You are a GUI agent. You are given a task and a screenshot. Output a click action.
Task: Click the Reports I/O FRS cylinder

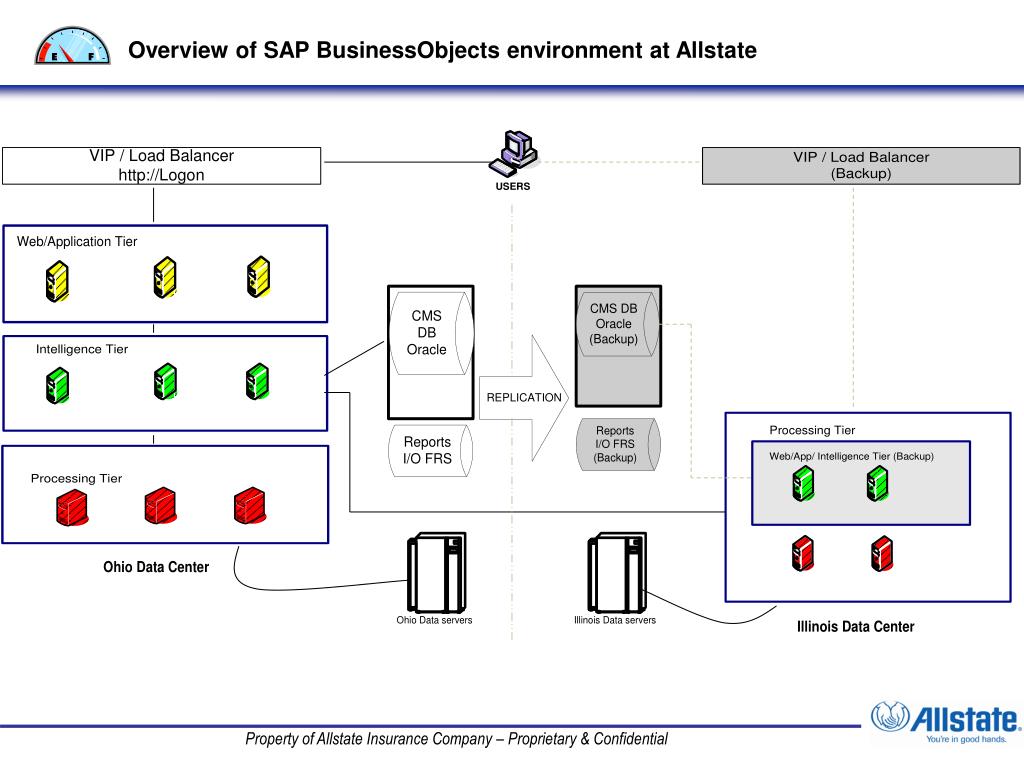[430, 451]
